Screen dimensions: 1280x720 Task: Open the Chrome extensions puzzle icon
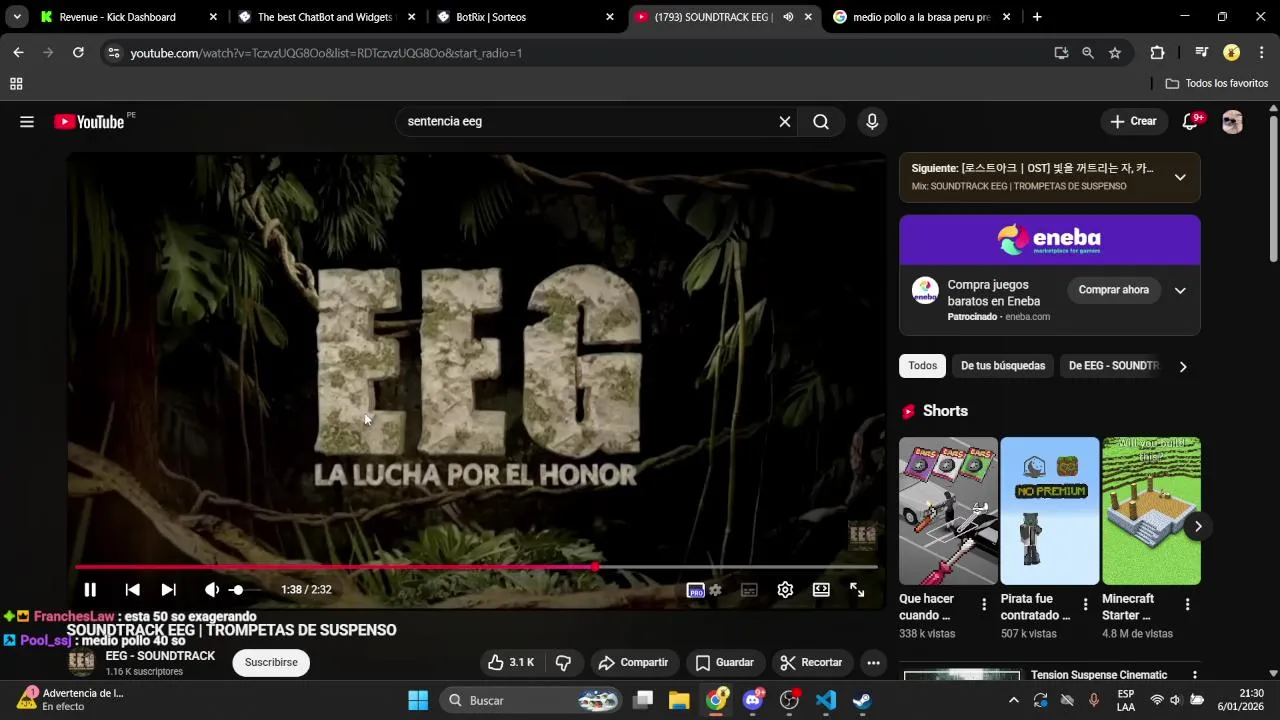pos(1157,53)
